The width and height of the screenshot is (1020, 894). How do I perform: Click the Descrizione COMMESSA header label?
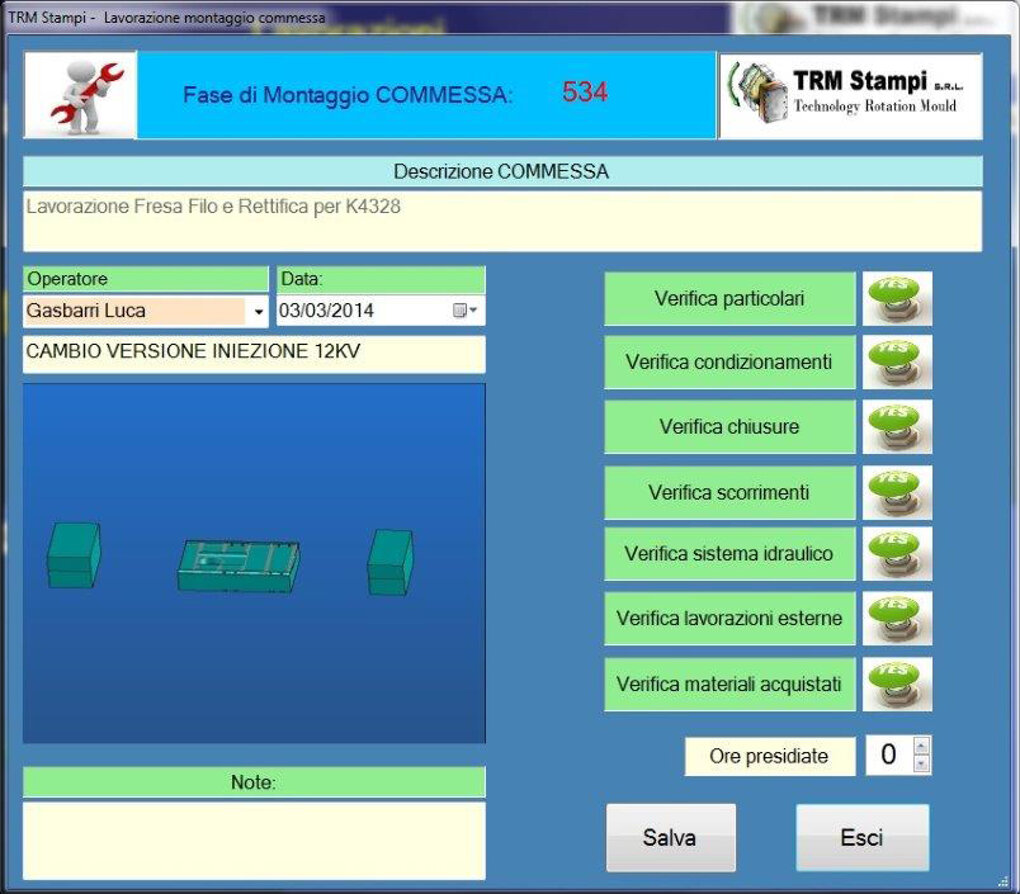point(502,172)
